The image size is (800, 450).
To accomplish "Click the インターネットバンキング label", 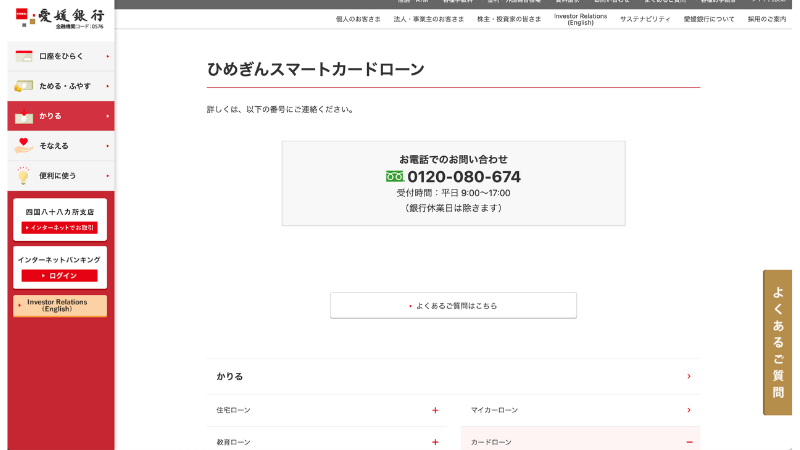I will (59, 260).
